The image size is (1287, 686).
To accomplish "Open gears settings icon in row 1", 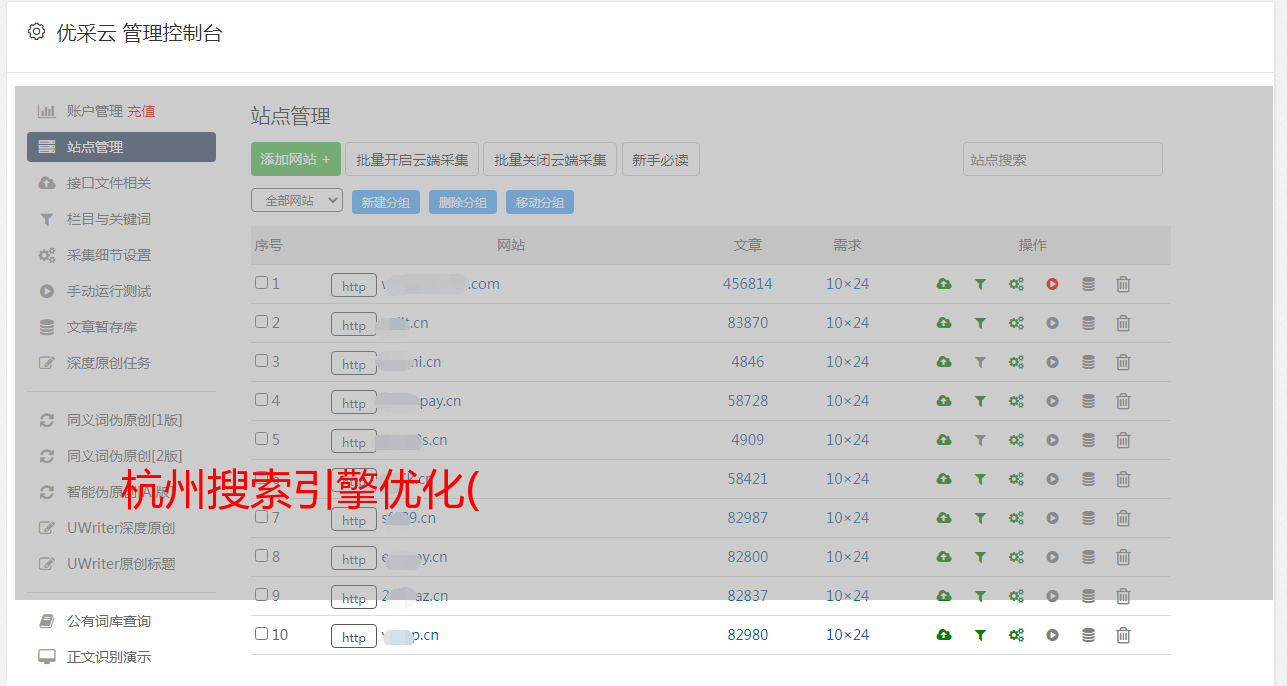I will [1016, 284].
